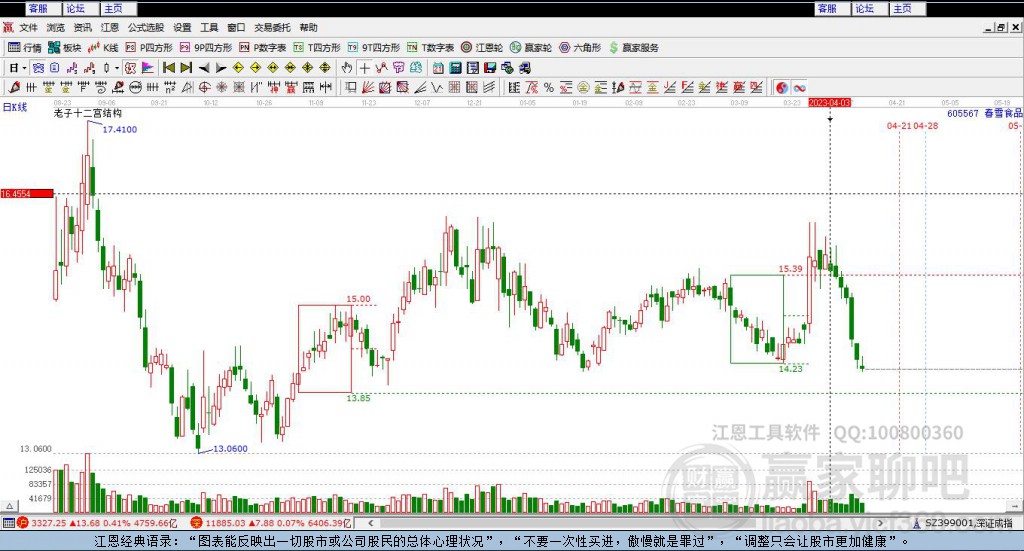Select the spiral drawing tool
Screen dimensions: 1024x551
click(x=101, y=87)
